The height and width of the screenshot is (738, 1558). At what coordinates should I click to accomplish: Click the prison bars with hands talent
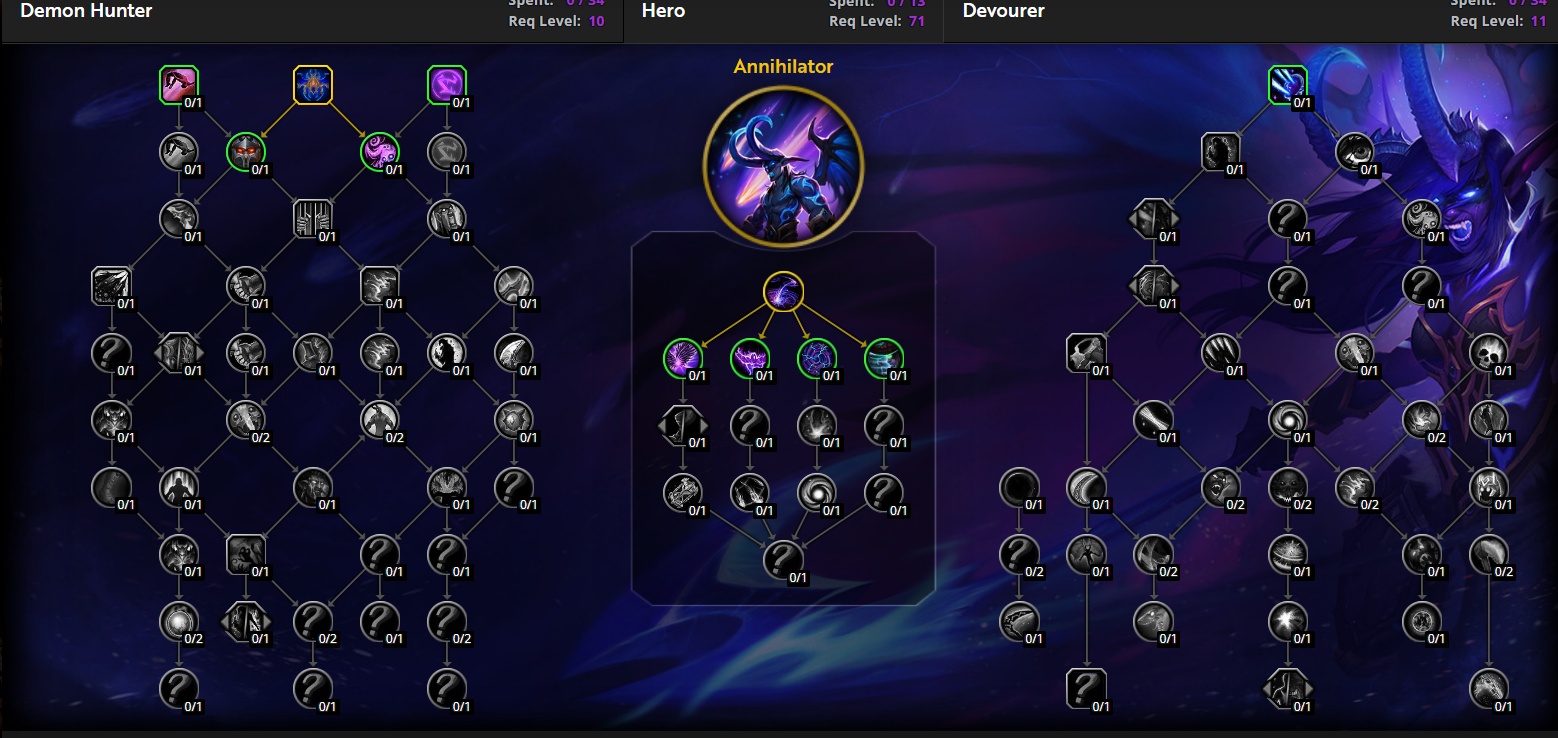[x=313, y=219]
